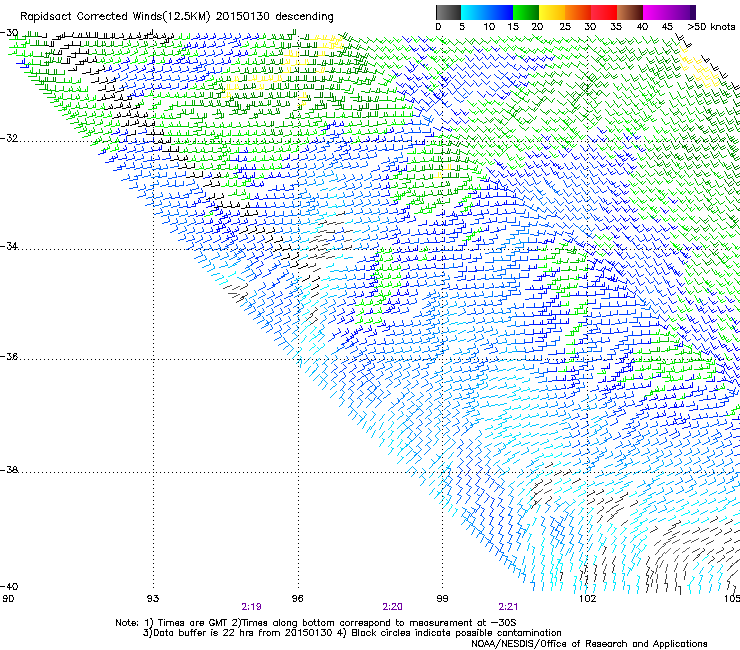The width and height of the screenshot is (740, 650).
Task: Click the gray 0-5 knots color swatch
Action: pyautogui.click(x=448, y=12)
